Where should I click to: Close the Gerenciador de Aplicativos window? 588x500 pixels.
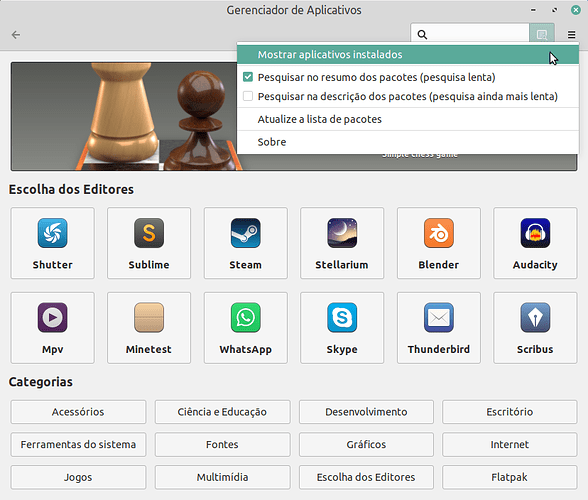(x=576, y=10)
